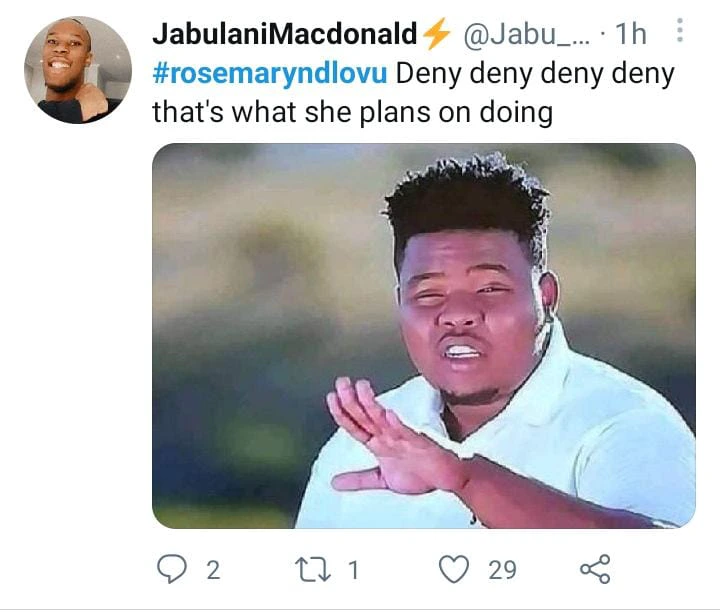Click the lightning bolt emoji beside the name
Screen dimensions: 720x612
(x=435, y=33)
